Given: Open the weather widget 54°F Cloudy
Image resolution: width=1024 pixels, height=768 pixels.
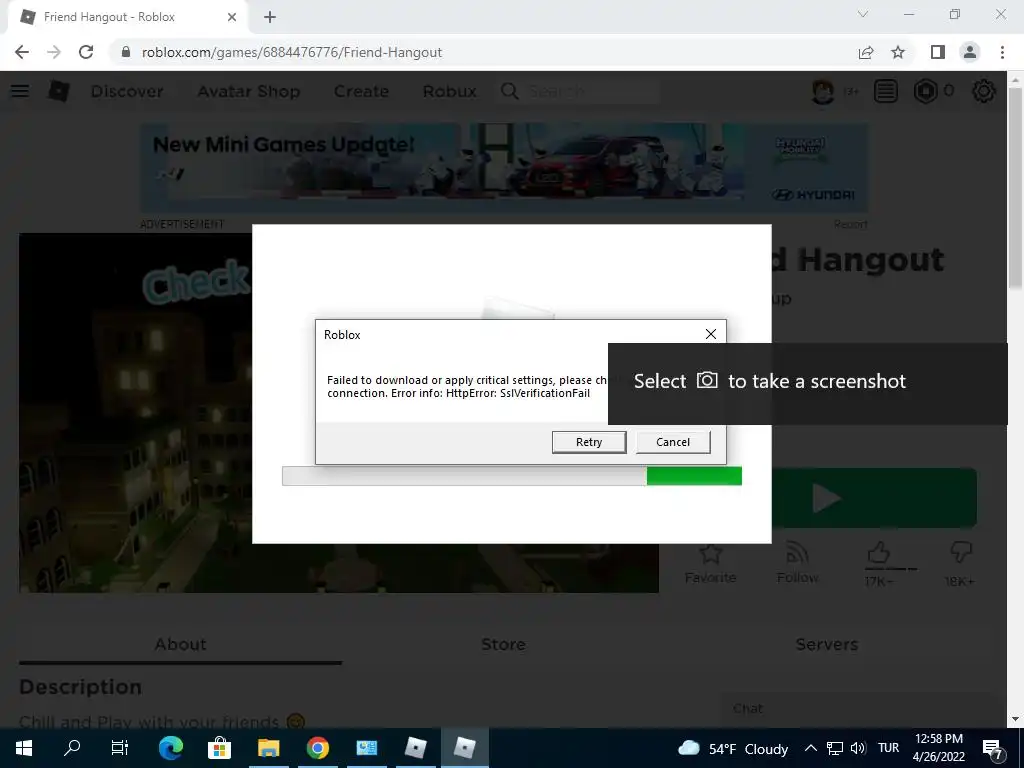Looking at the screenshot, I should click(x=733, y=748).
